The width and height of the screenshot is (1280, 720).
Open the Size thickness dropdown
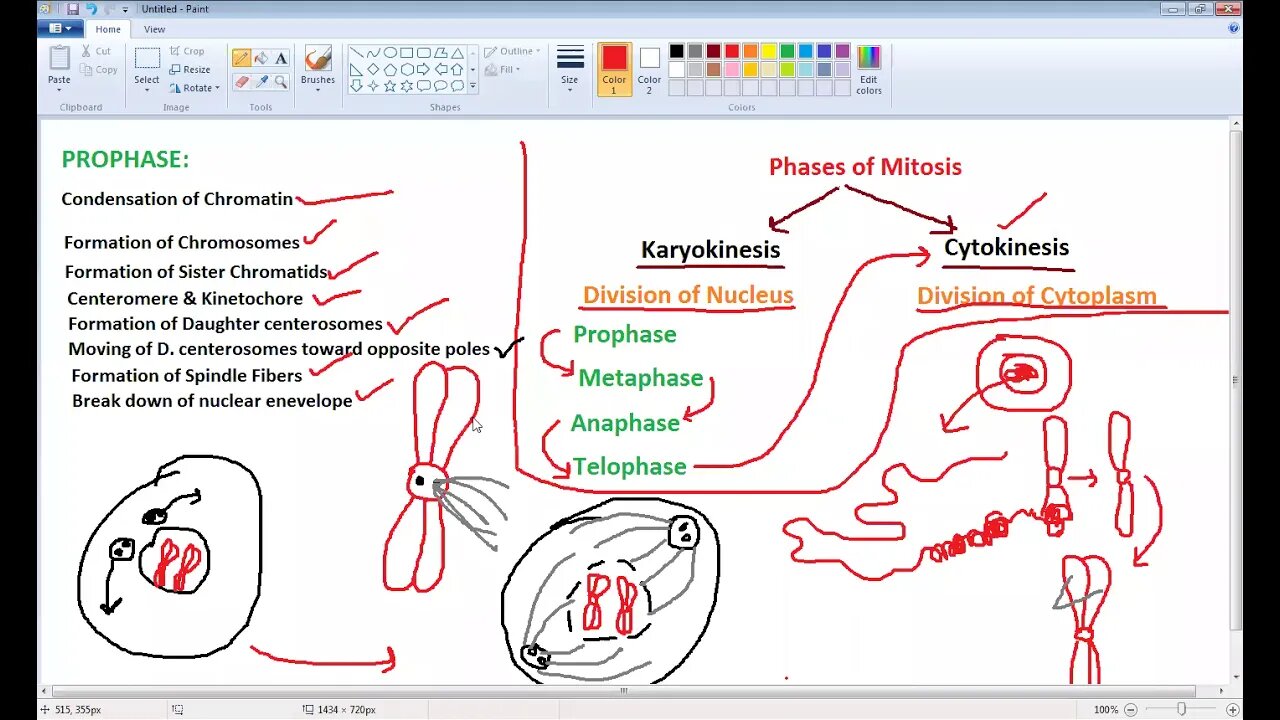pyautogui.click(x=570, y=68)
